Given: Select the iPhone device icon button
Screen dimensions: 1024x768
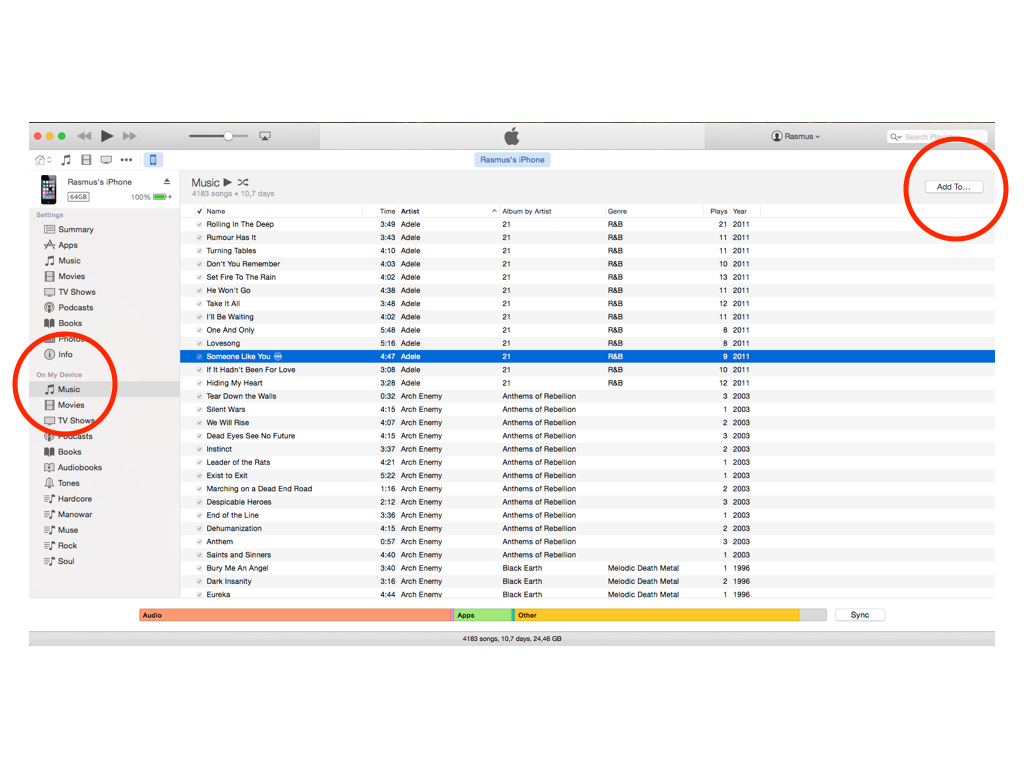Looking at the screenshot, I should [x=153, y=160].
